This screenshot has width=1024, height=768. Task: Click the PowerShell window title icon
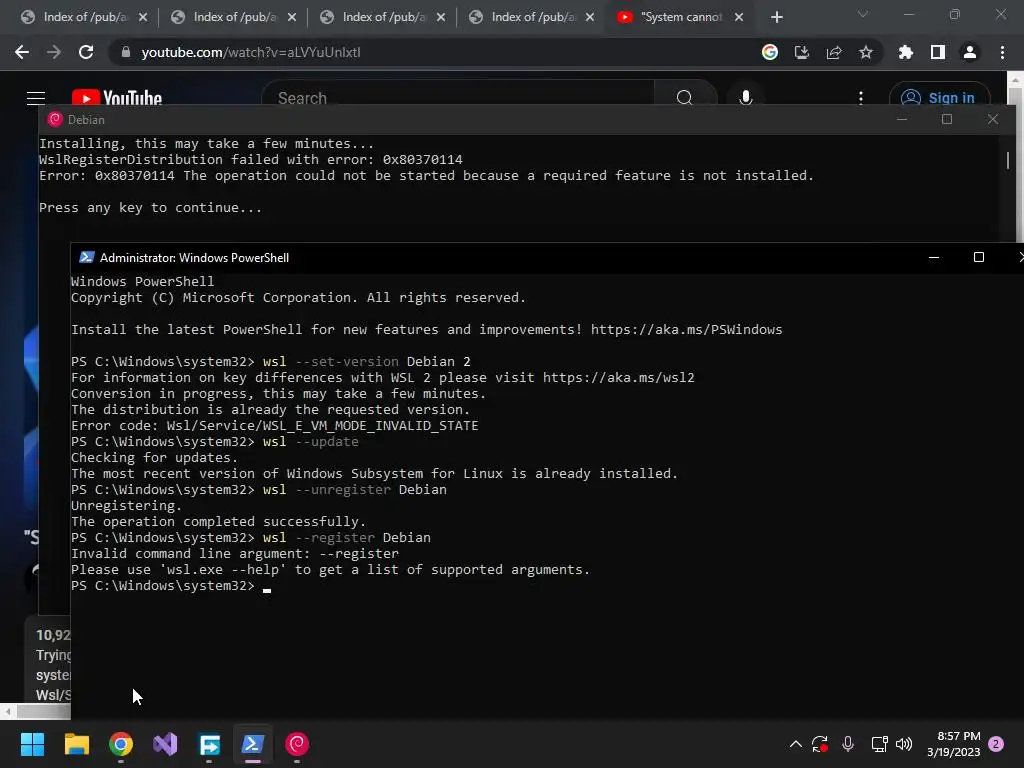(x=86, y=257)
